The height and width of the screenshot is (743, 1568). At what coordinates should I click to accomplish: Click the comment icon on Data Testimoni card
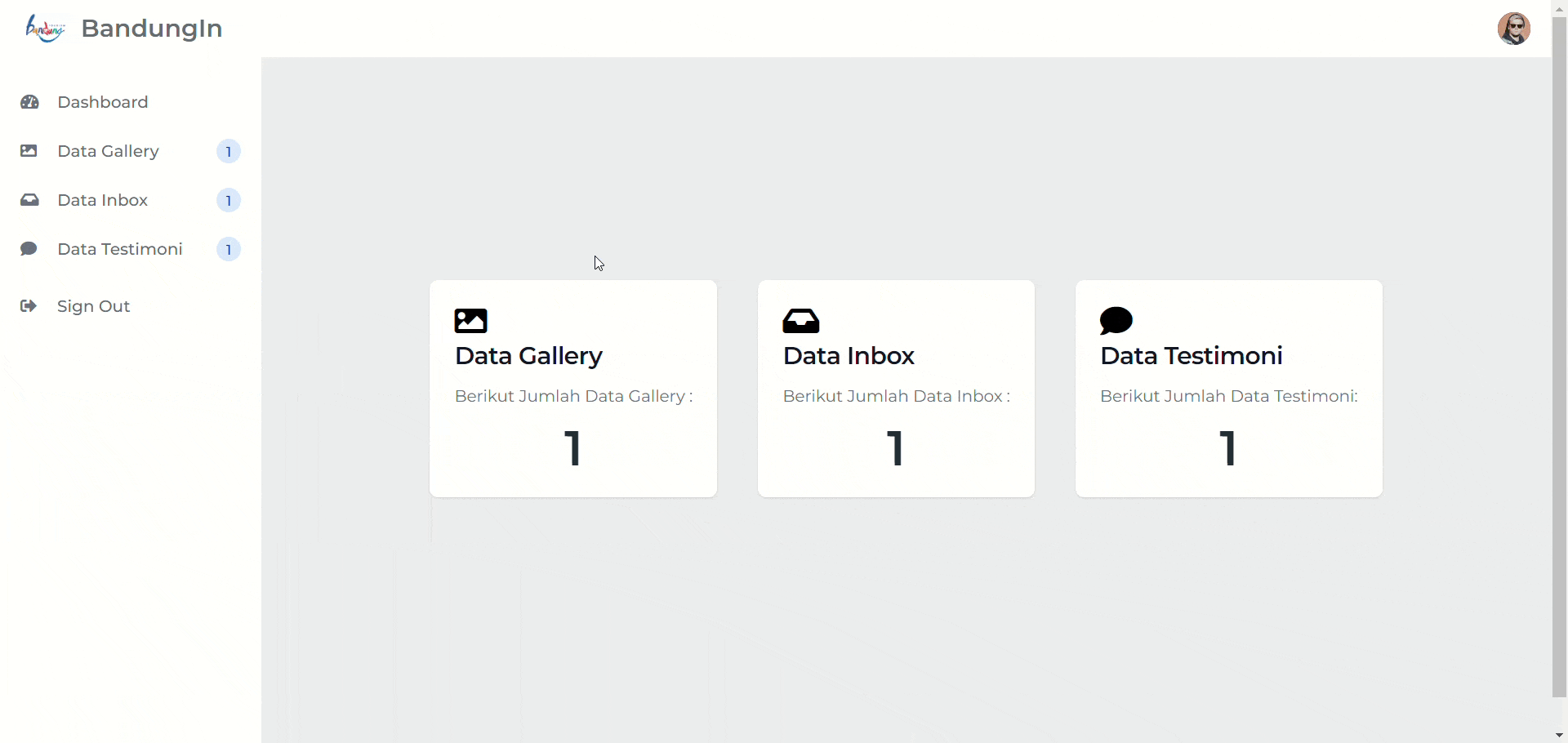coord(1116,321)
